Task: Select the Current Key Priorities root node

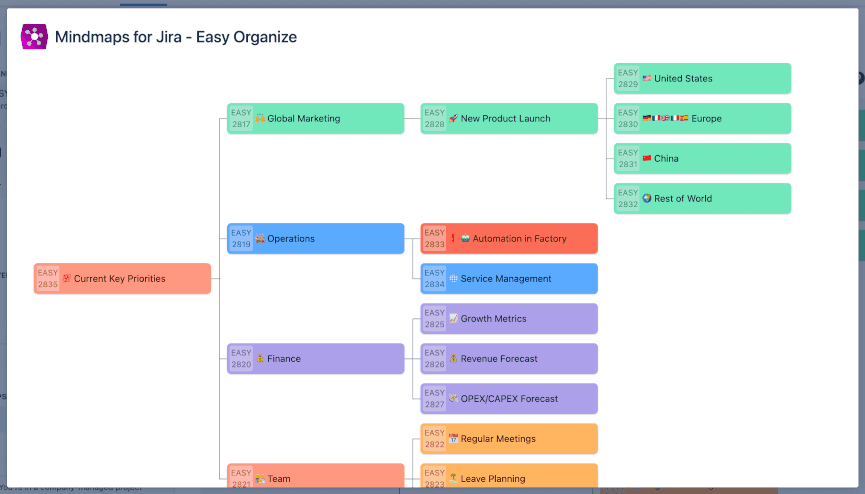Action: pyautogui.click(x=122, y=279)
